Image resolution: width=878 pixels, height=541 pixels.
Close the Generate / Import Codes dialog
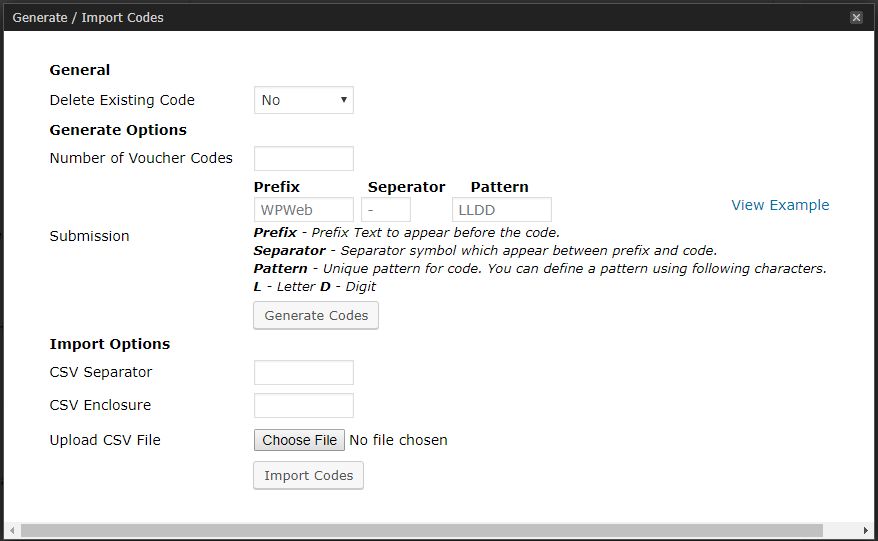coord(856,17)
